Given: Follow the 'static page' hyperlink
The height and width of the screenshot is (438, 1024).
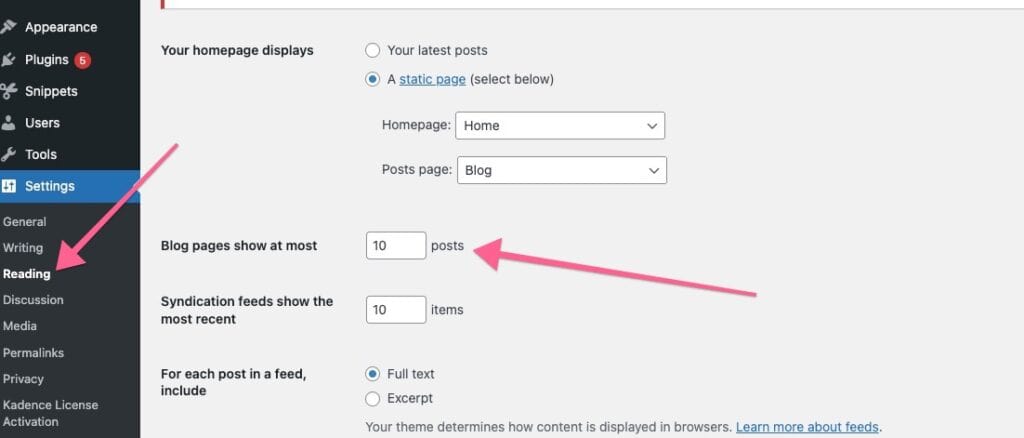Looking at the screenshot, I should point(432,79).
